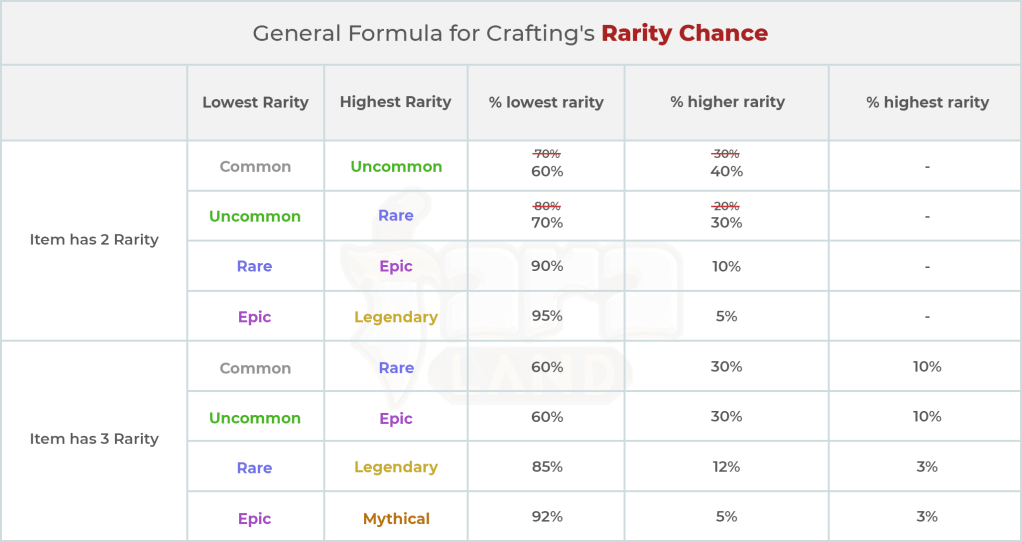Screen dimensions: 1022x542
Task: Click the orange "Mythical" rarity cell
Action: point(396,518)
